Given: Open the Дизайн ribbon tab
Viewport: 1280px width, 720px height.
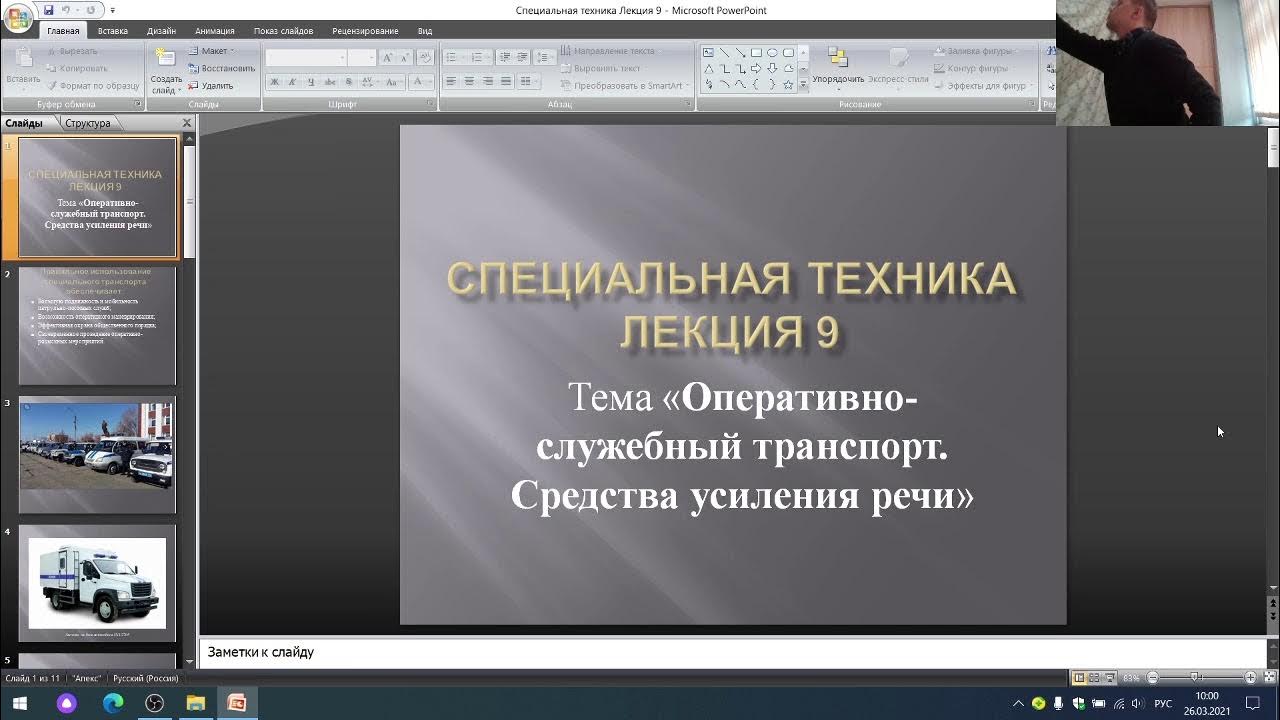Looking at the screenshot, I should tap(161, 31).
